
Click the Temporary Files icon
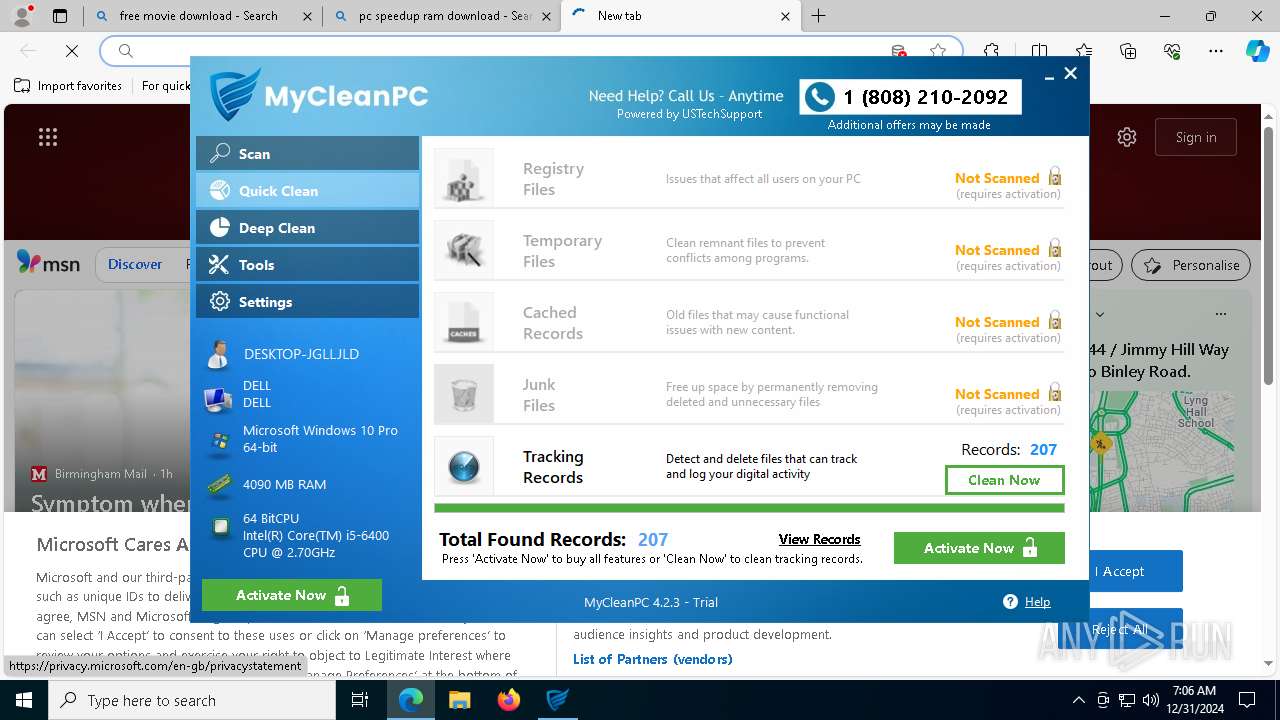tap(464, 250)
